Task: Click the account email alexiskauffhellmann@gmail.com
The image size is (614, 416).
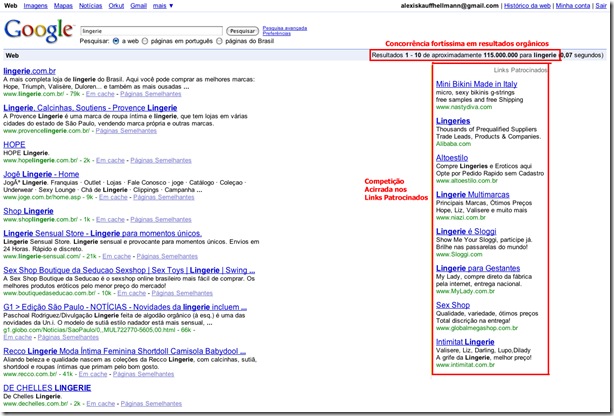Action: coord(450,6)
